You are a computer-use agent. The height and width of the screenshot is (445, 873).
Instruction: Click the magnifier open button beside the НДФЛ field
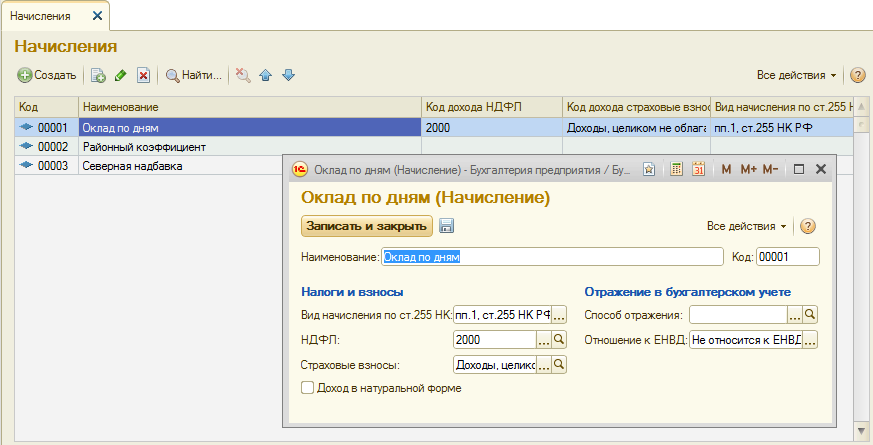(x=560, y=340)
